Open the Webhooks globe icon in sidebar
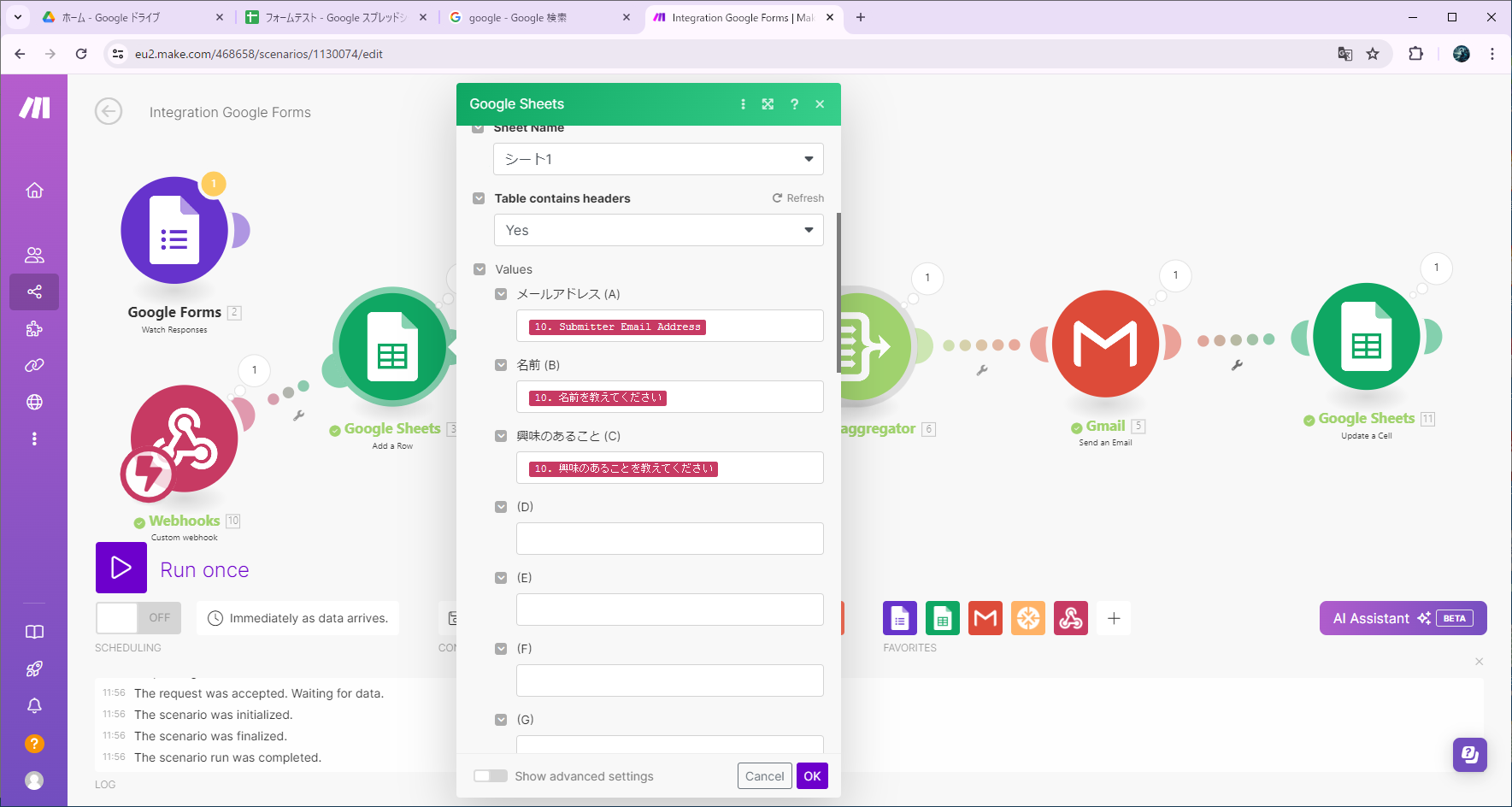The height and width of the screenshot is (807, 1512). (x=34, y=402)
